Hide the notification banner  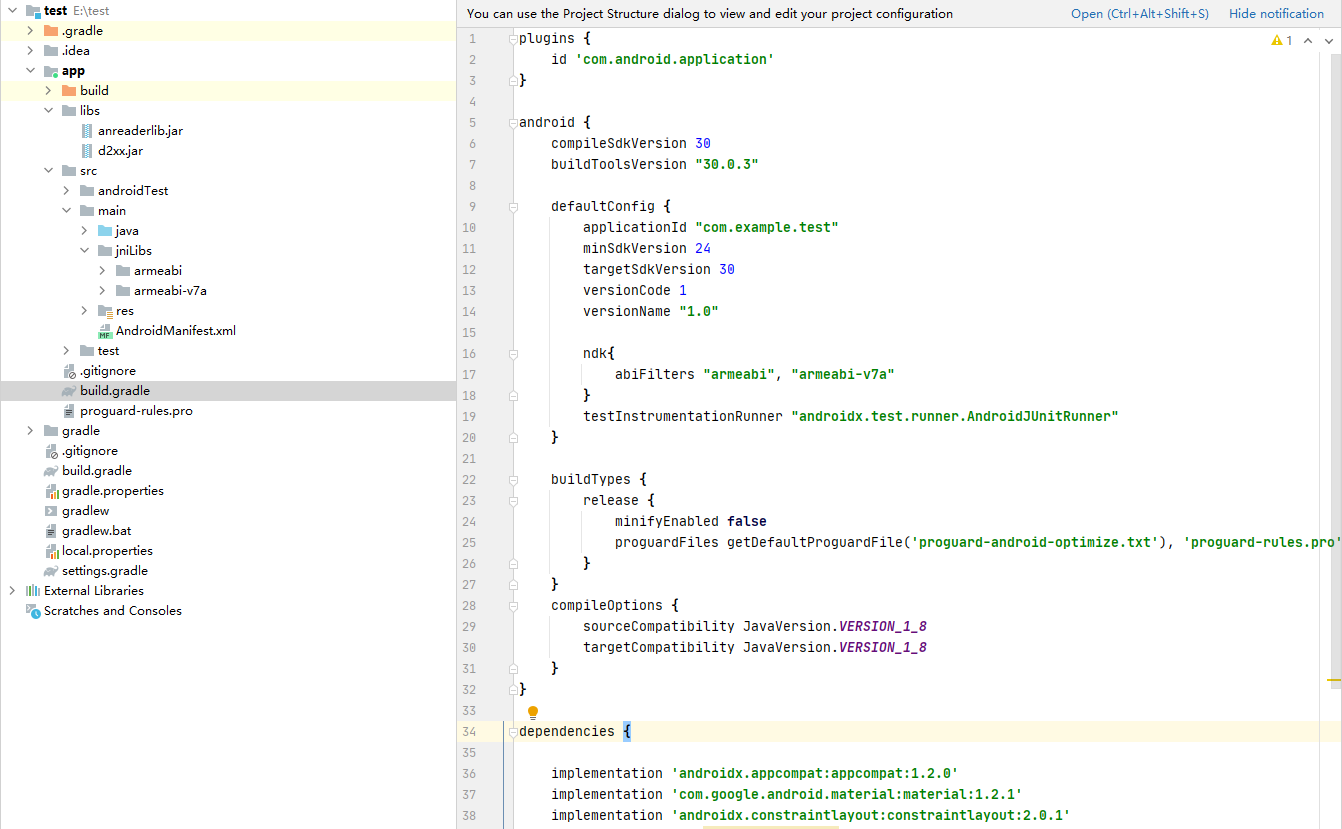(x=1276, y=13)
